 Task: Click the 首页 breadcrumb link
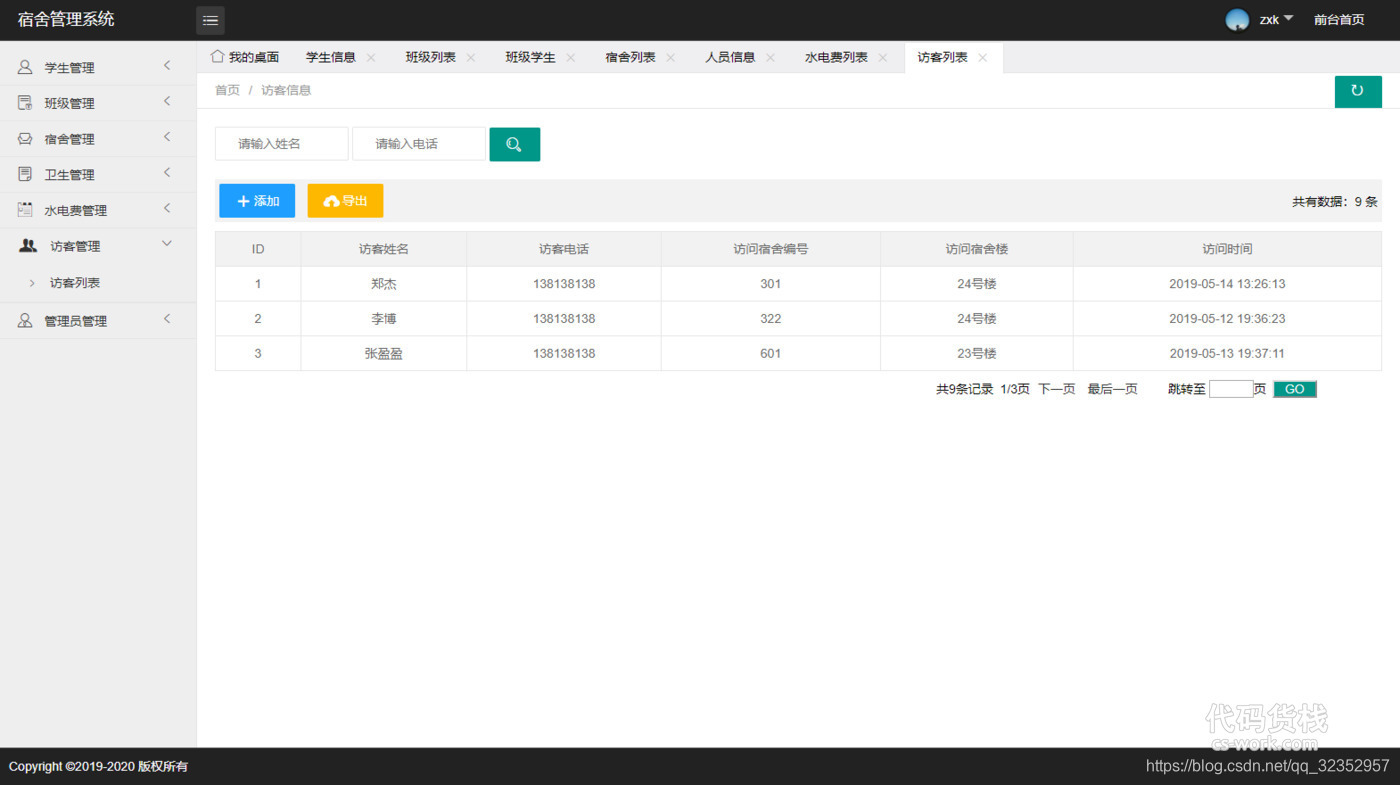[x=228, y=90]
